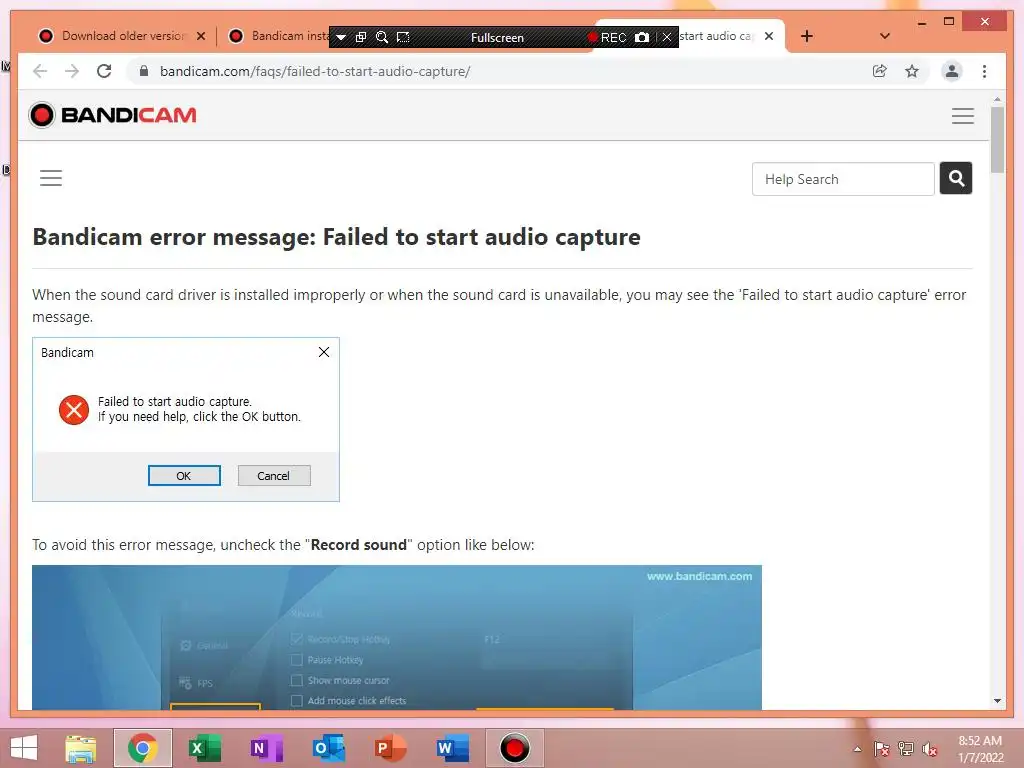
Task: Click the page scrollbar thumb
Action: [x=997, y=139]
